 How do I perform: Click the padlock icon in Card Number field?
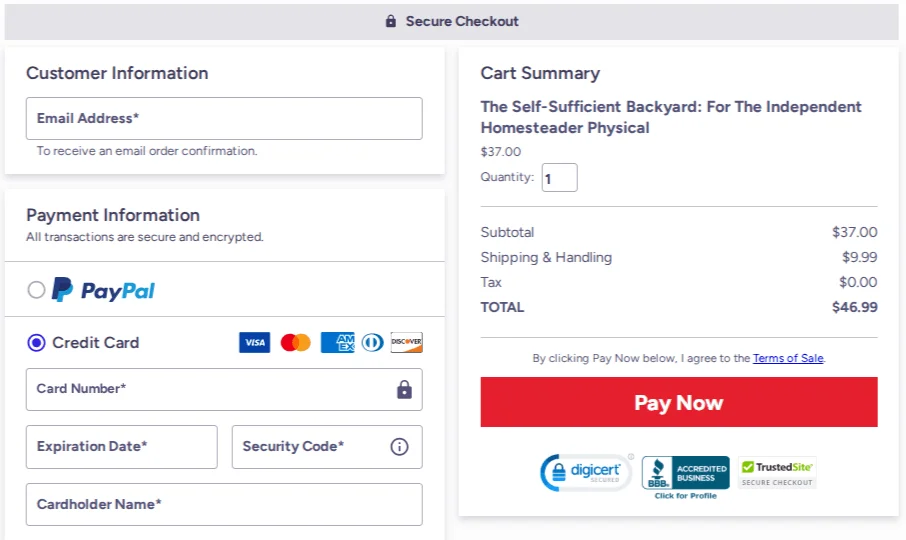coord(404,389)
